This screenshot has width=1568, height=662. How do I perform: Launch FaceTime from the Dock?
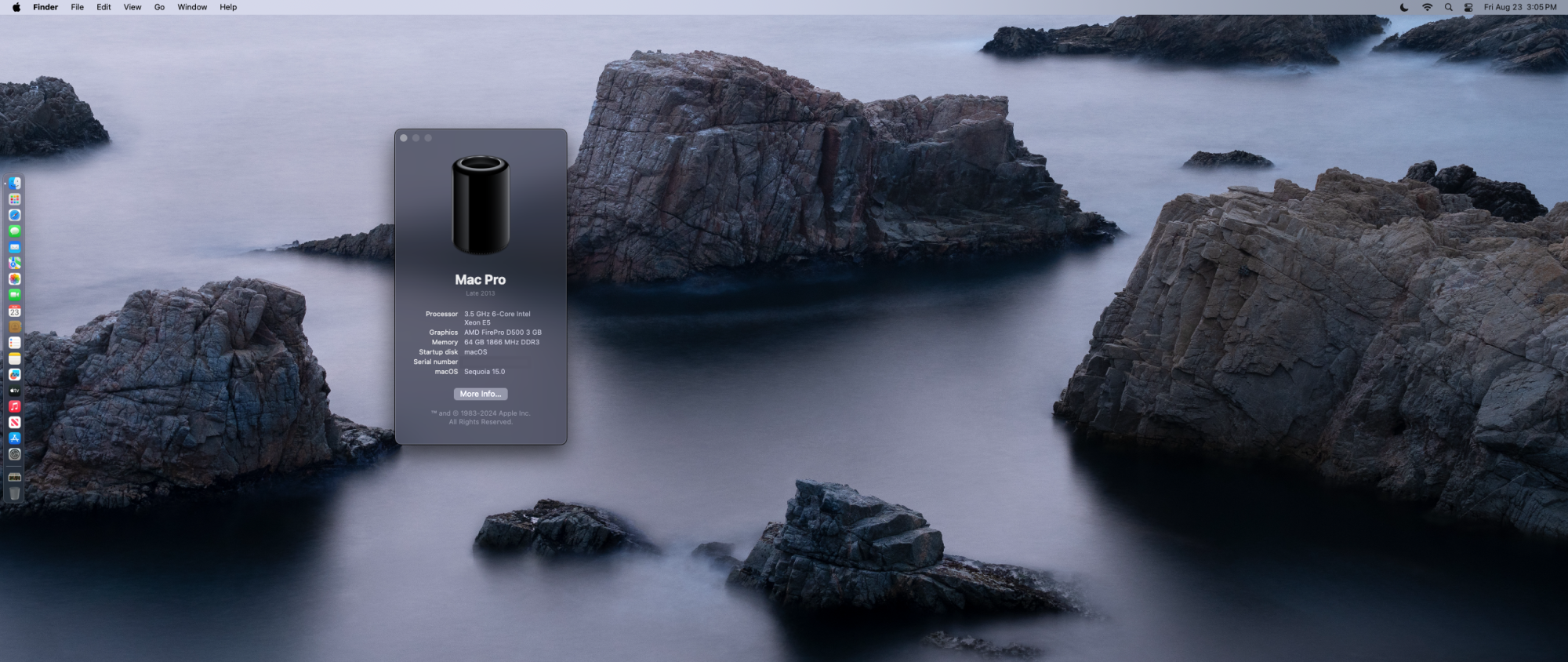tap(15, 295)
